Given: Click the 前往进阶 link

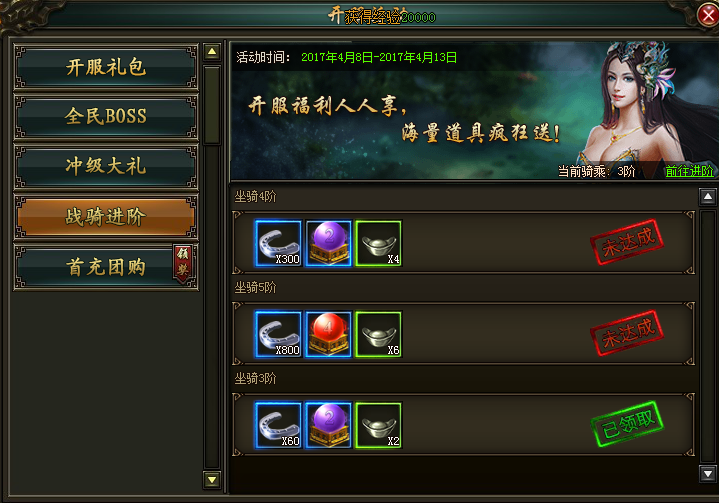Looking at the screenshot, I should (689, 171).
